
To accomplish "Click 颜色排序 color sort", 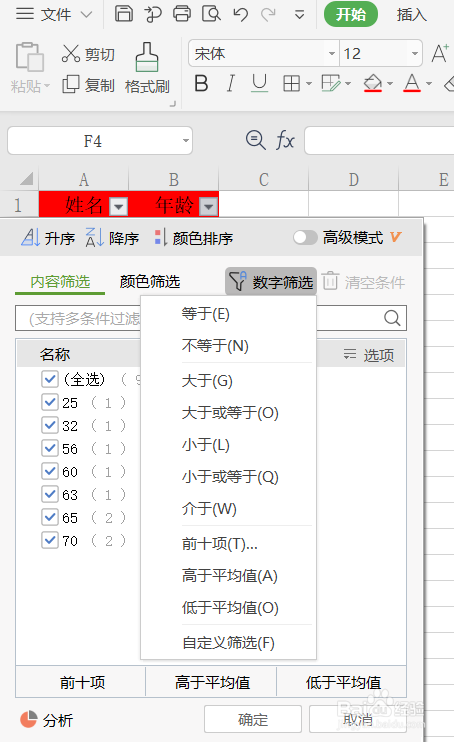I will (x=194, y=238).
